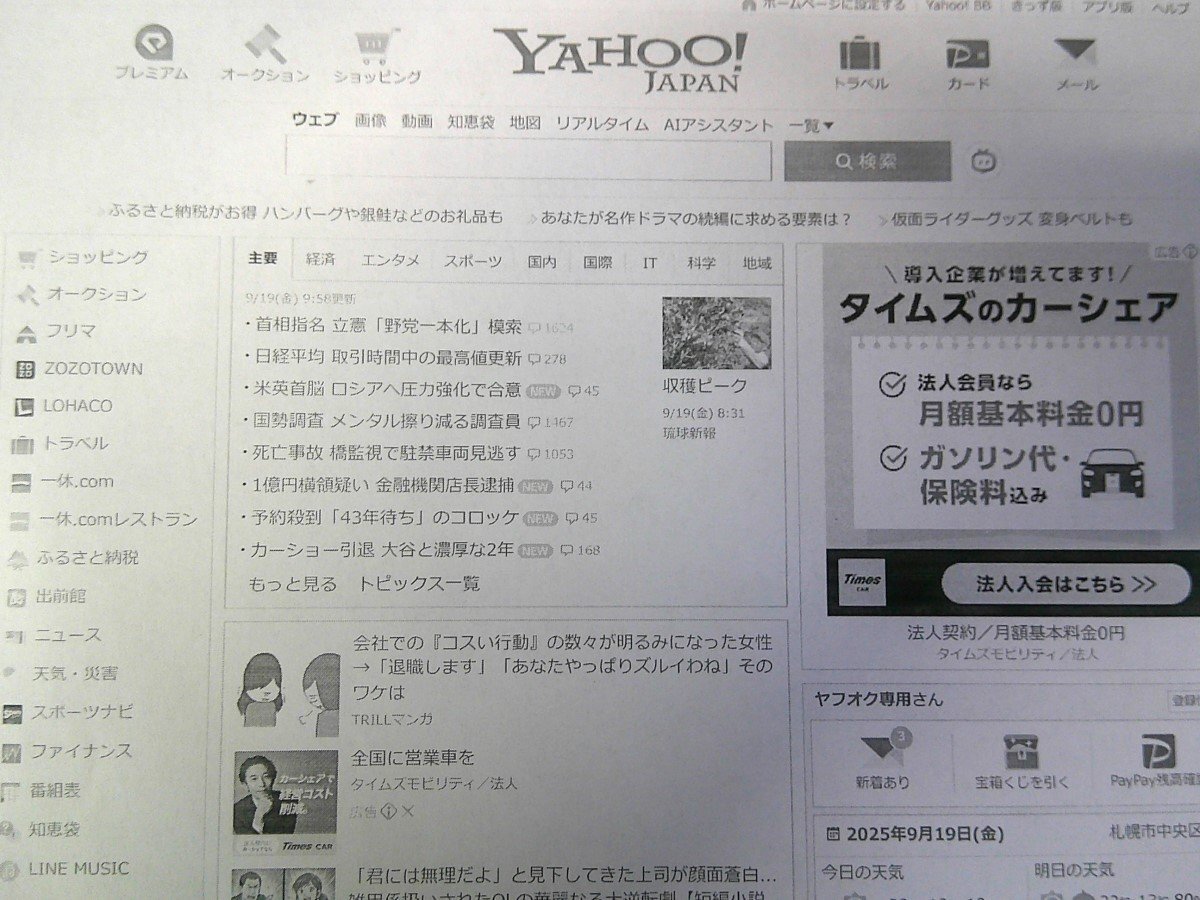The height and width of the screenshot is (900, 1200).
Task: Switch to the スポーツ news tab
Action: point(474,260)
